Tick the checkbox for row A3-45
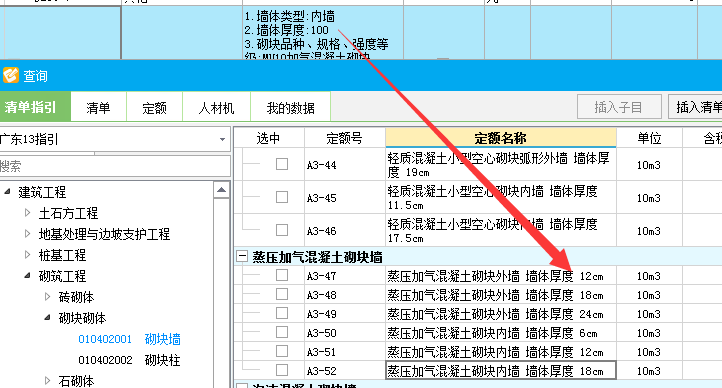The width and height of the screenshot is (722, 388). (282, 197)
